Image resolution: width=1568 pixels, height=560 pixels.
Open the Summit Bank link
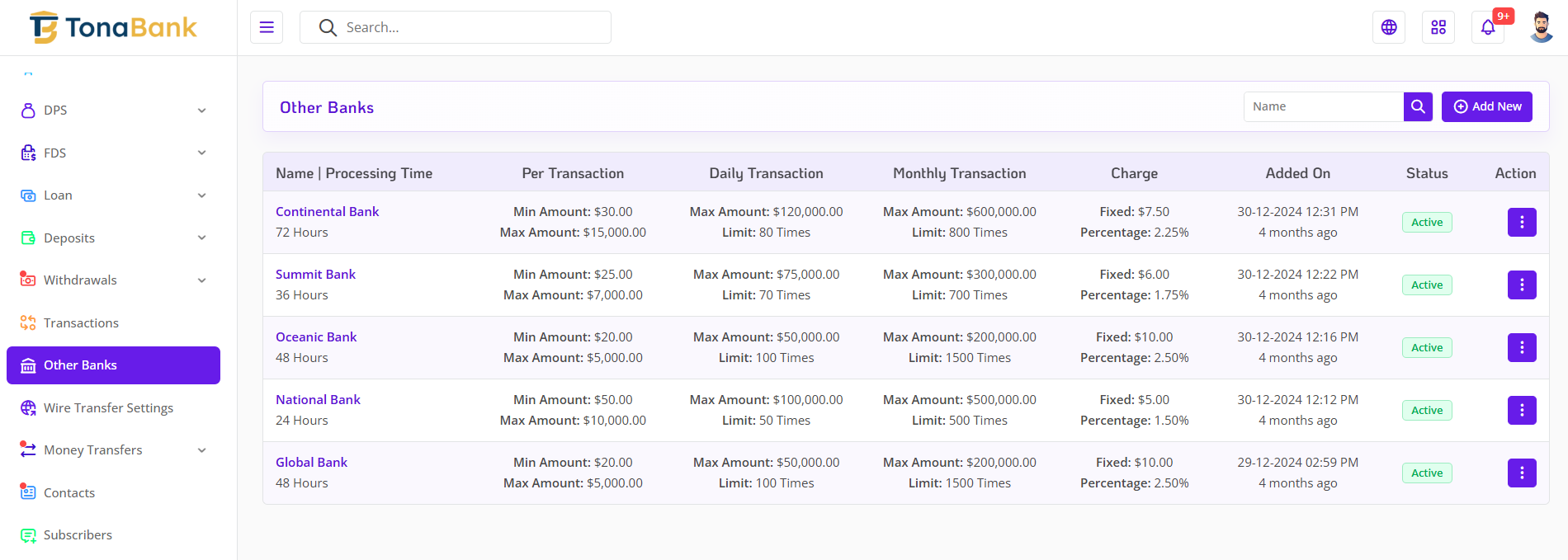coord(315,275)
